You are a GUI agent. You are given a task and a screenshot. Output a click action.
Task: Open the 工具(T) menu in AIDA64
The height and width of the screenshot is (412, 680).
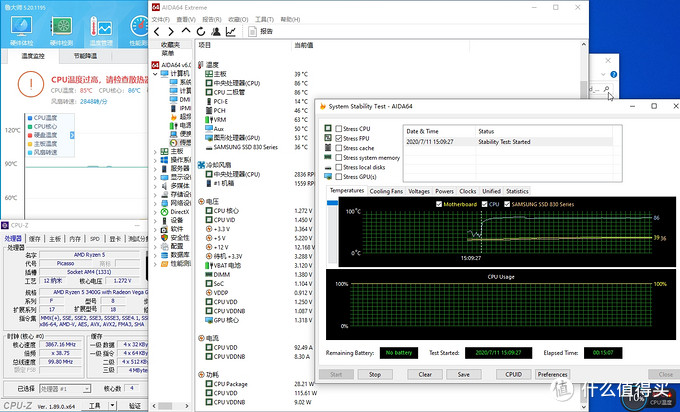[x=264, y=20]
